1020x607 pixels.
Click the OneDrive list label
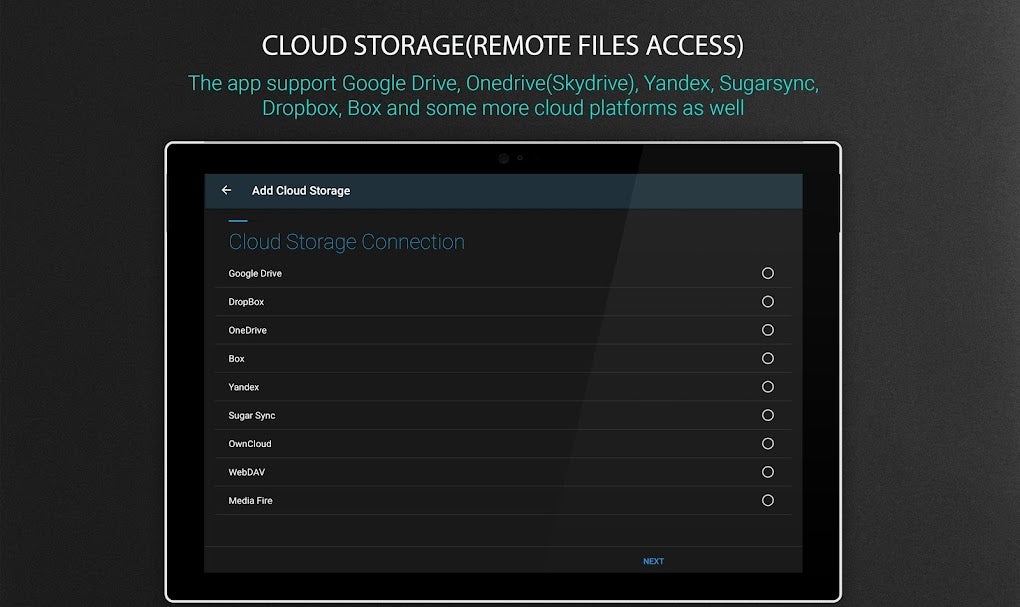coord(247,330)
